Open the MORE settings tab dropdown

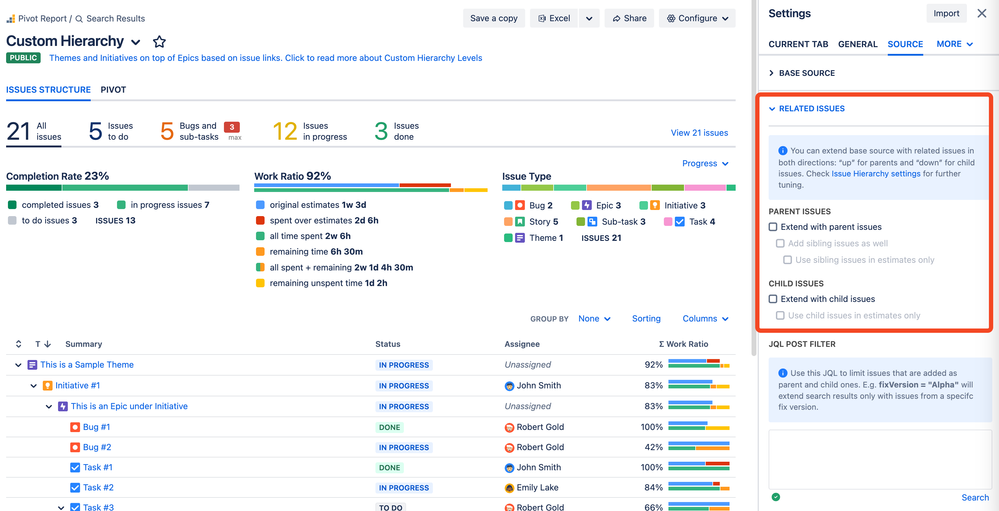click(x=954, y=44)
